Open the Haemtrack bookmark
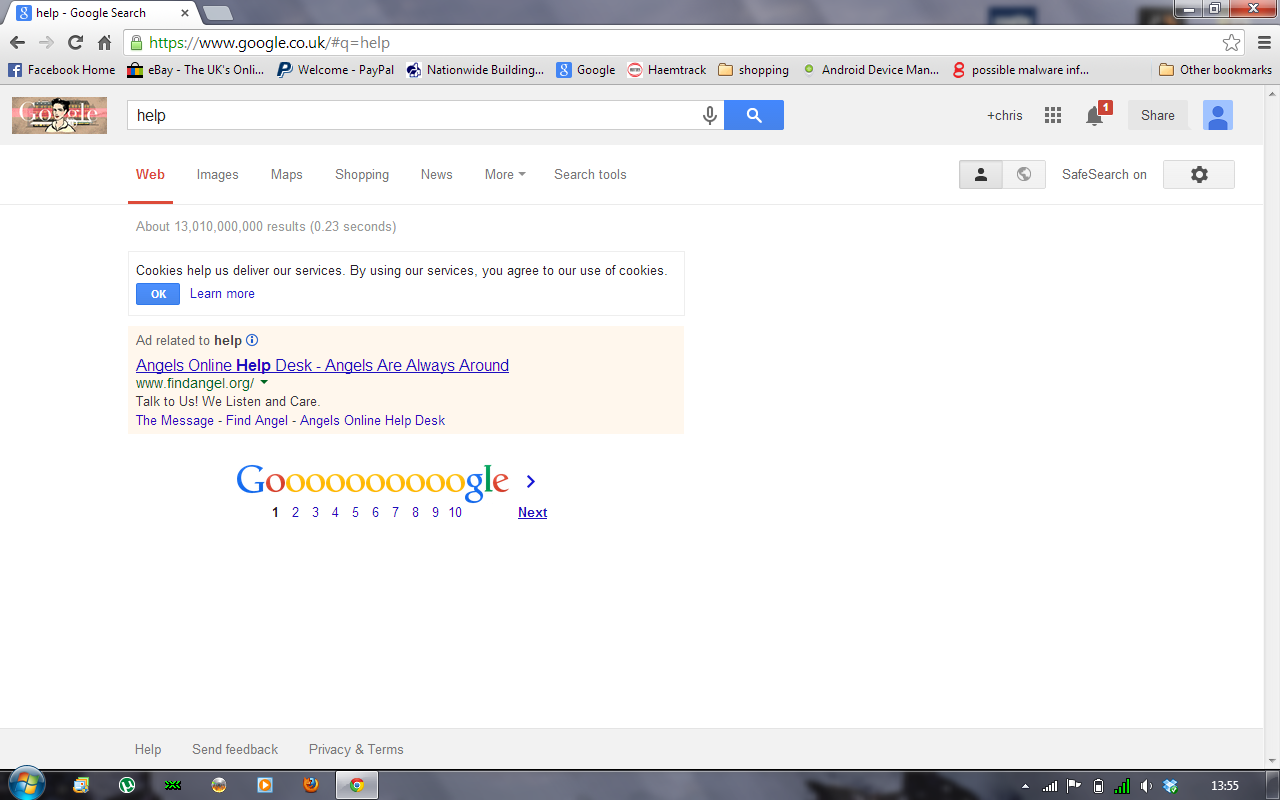 click(666, 70)
